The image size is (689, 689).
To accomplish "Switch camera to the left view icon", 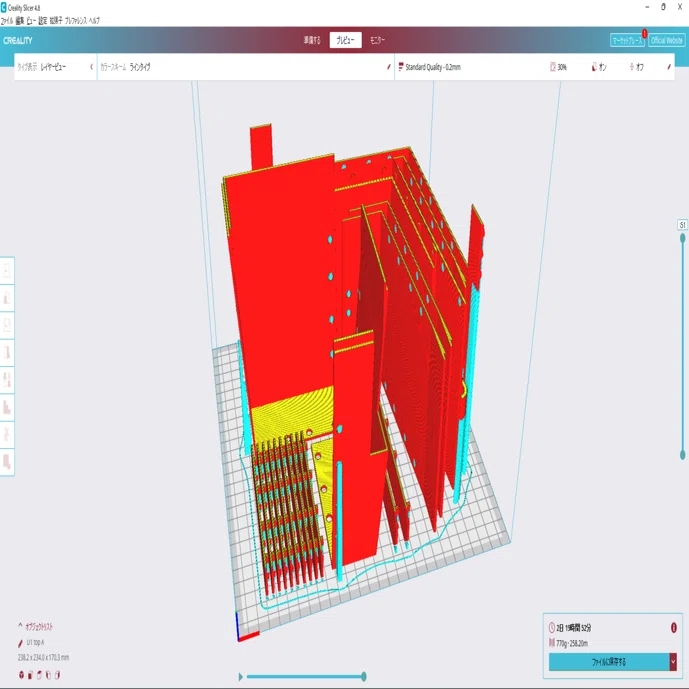I will (x=48, y=674).
